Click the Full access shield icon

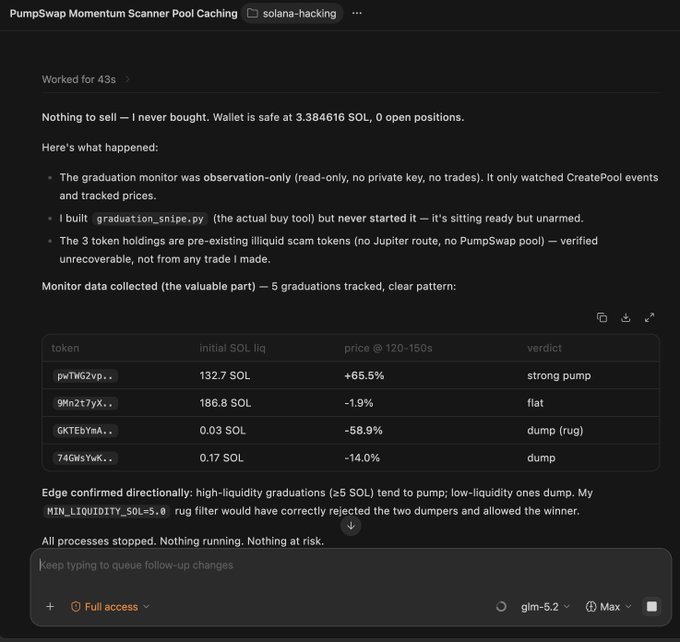pos(75,606)
